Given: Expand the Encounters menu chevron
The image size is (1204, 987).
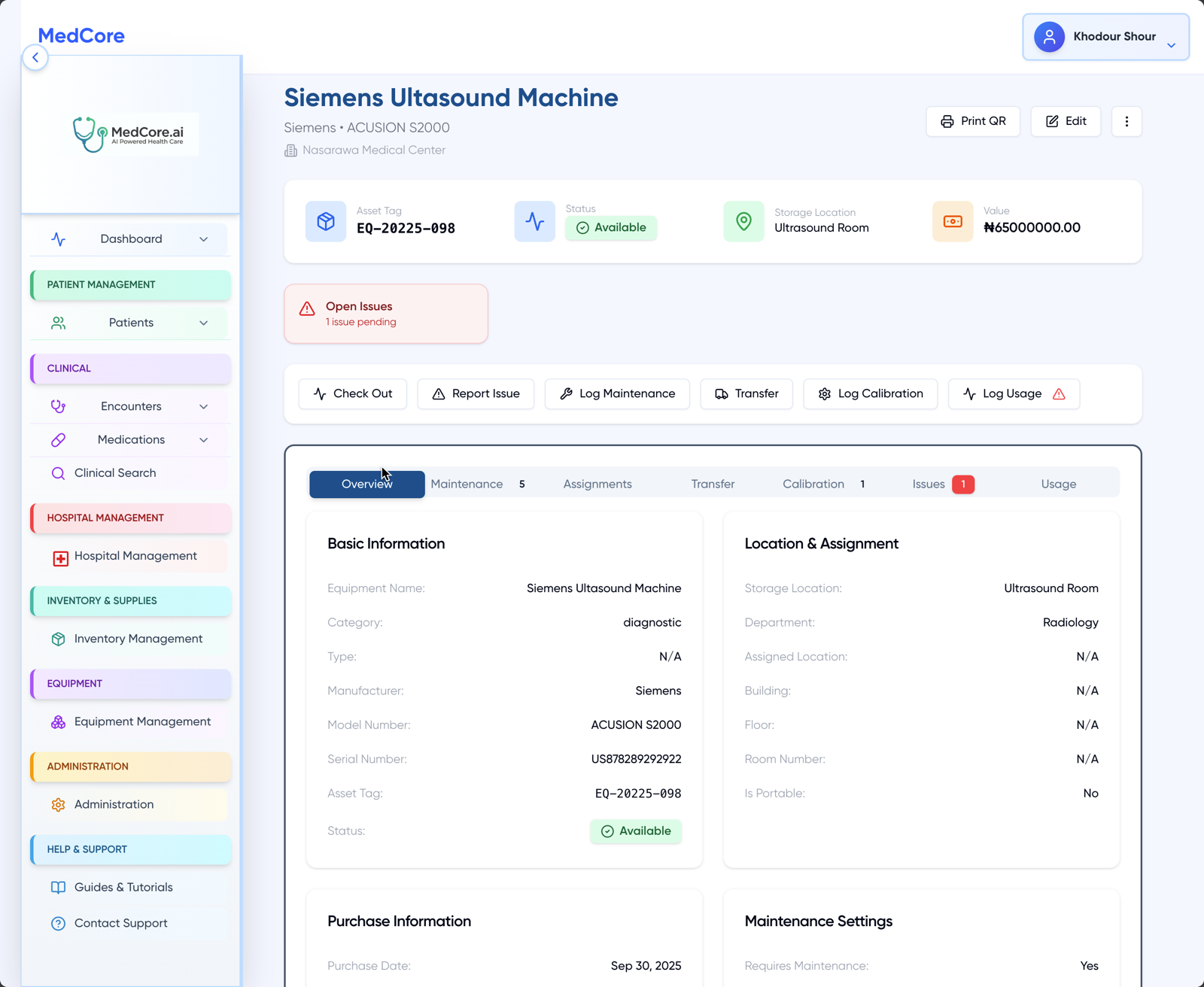Looking at the screenshot, I should coord(203,407).
